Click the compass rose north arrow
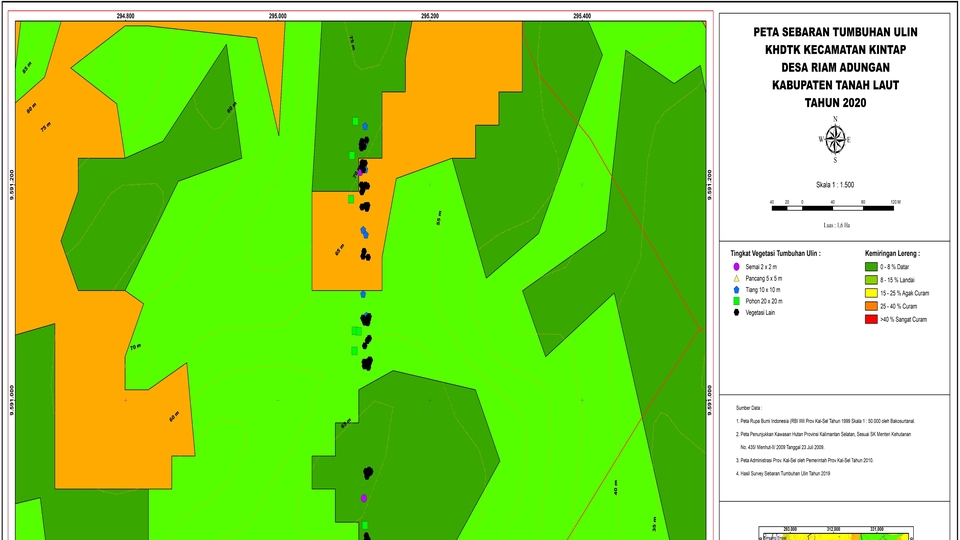Viewport: 960px width, 540px height. (x=836, y=139)
